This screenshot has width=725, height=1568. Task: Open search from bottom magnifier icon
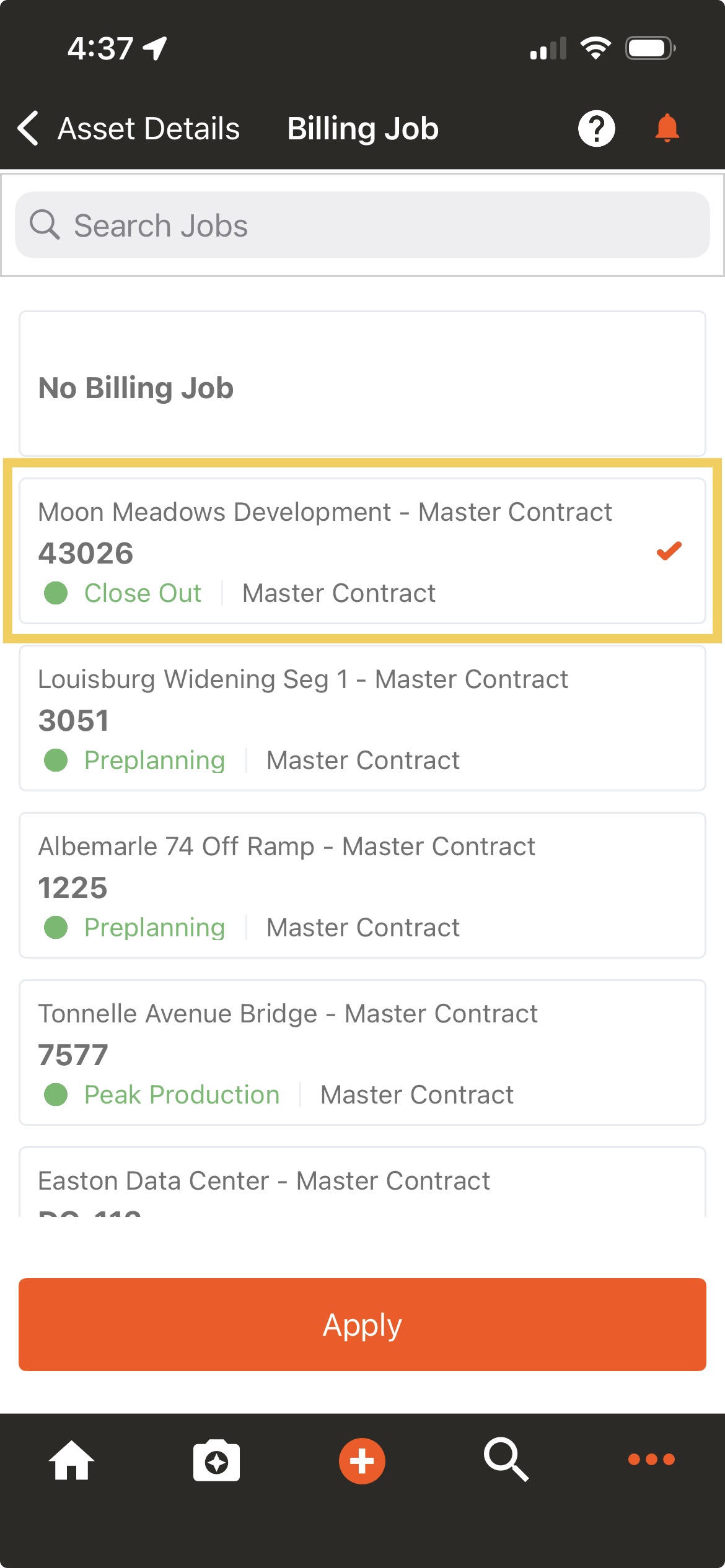click(x=506, y=1460)
